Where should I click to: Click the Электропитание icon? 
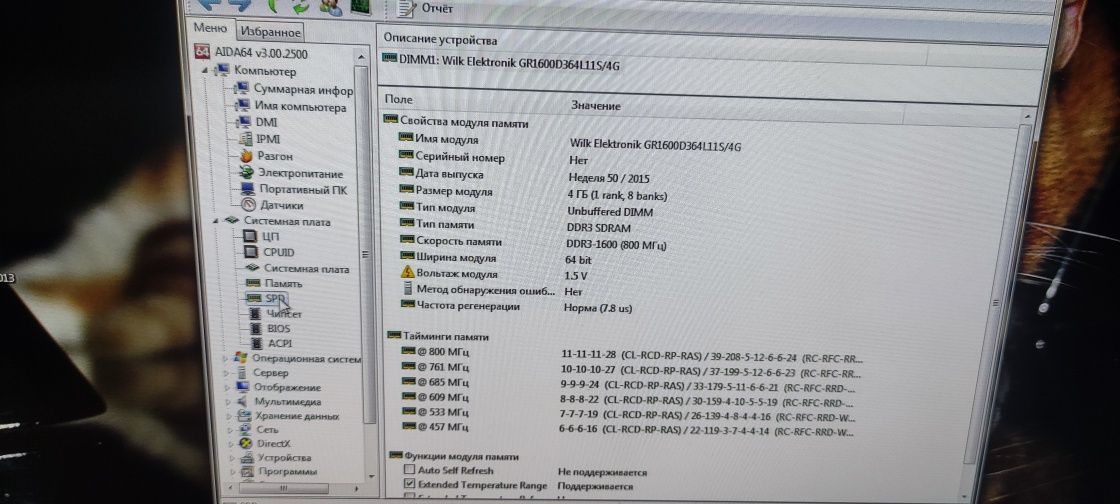coord(246,173)
